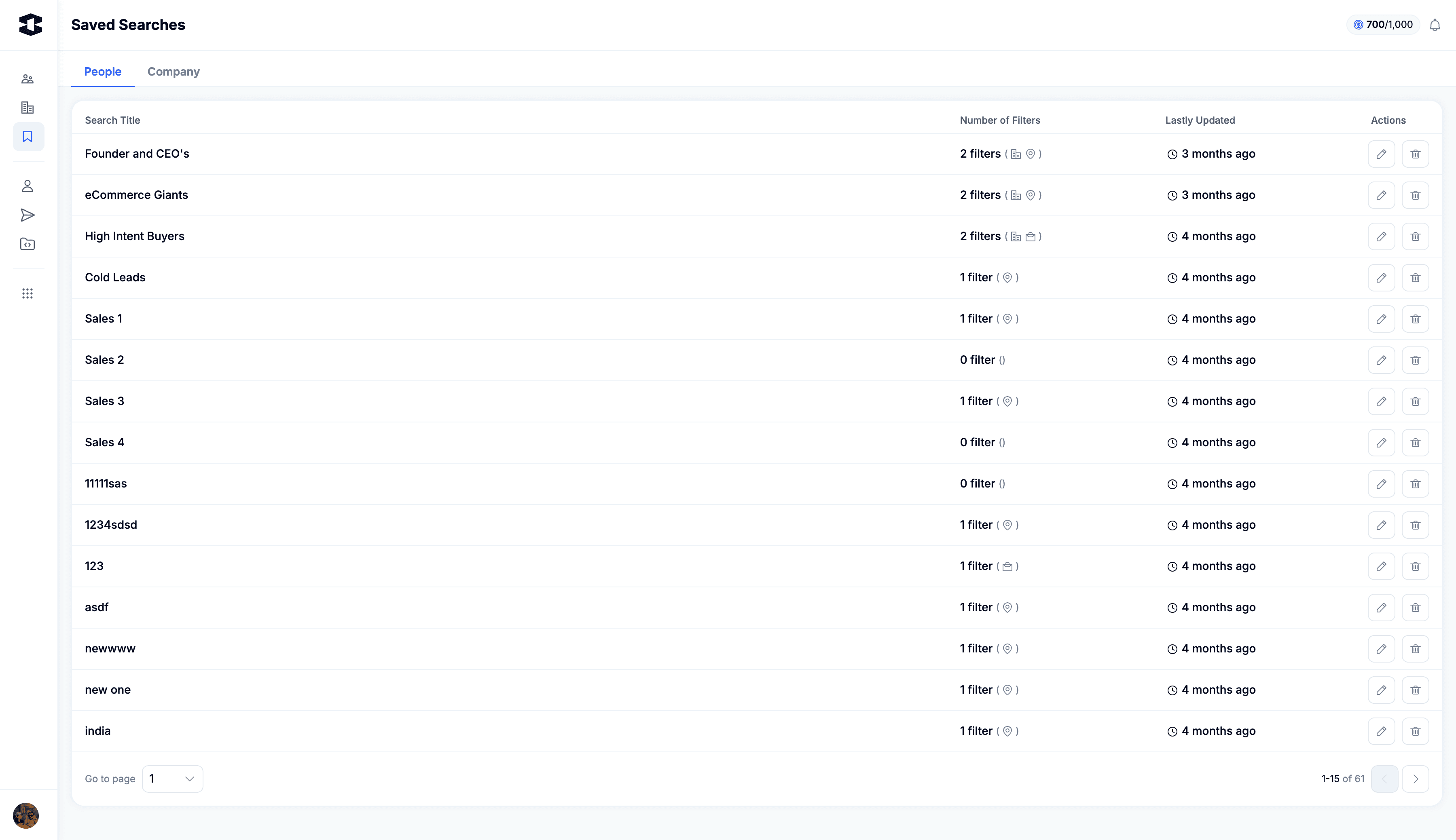
Task: Open the apps grid dots icon
Action: click(x=27, y=293)
